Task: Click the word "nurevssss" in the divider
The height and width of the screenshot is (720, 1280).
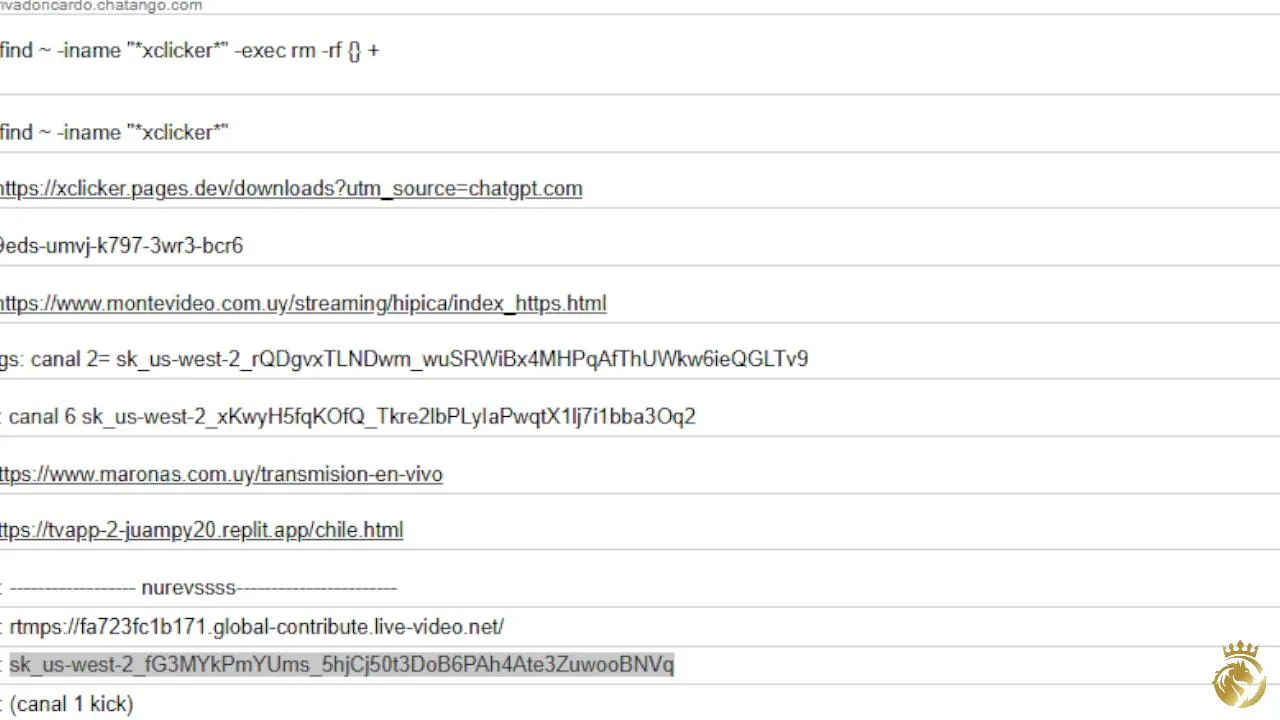Action: 189,588
